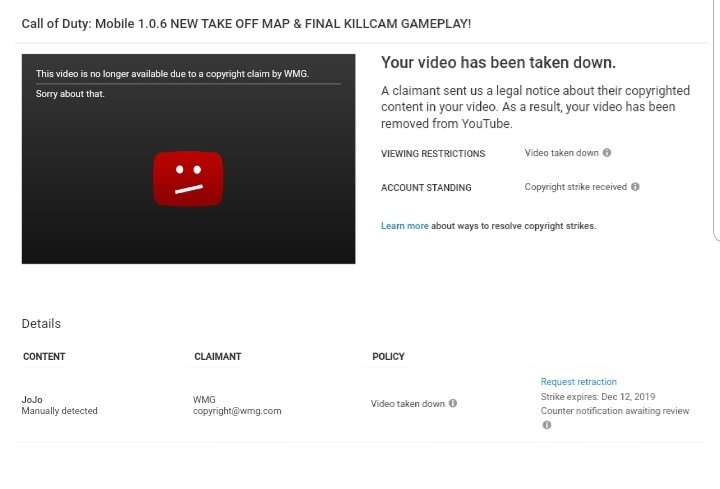Click the VIEWING RESTRICTIONS label
This screenshot has width=720, height=489.
pyautogui.click(x=433, y=153)
